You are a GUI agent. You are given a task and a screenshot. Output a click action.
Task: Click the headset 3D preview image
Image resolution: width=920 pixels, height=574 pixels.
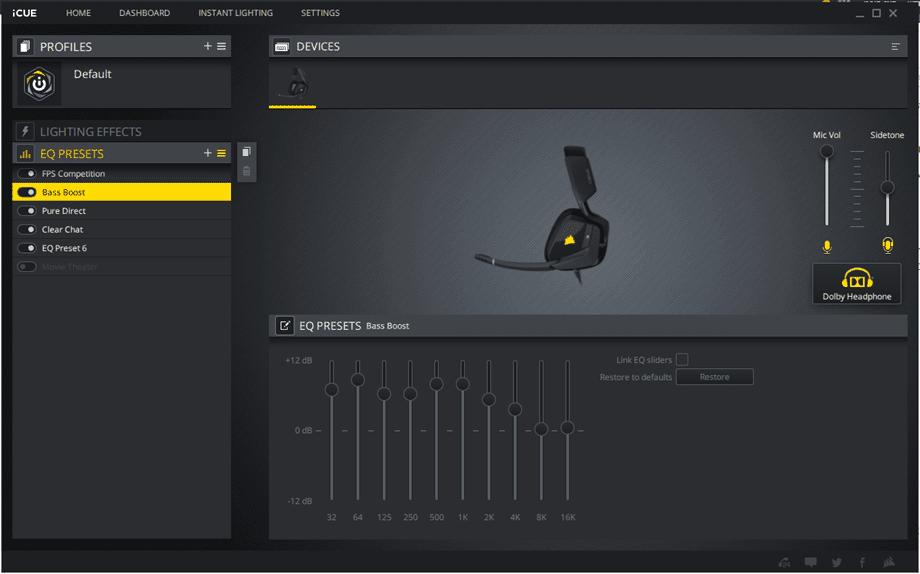click(x=543, y=214)
